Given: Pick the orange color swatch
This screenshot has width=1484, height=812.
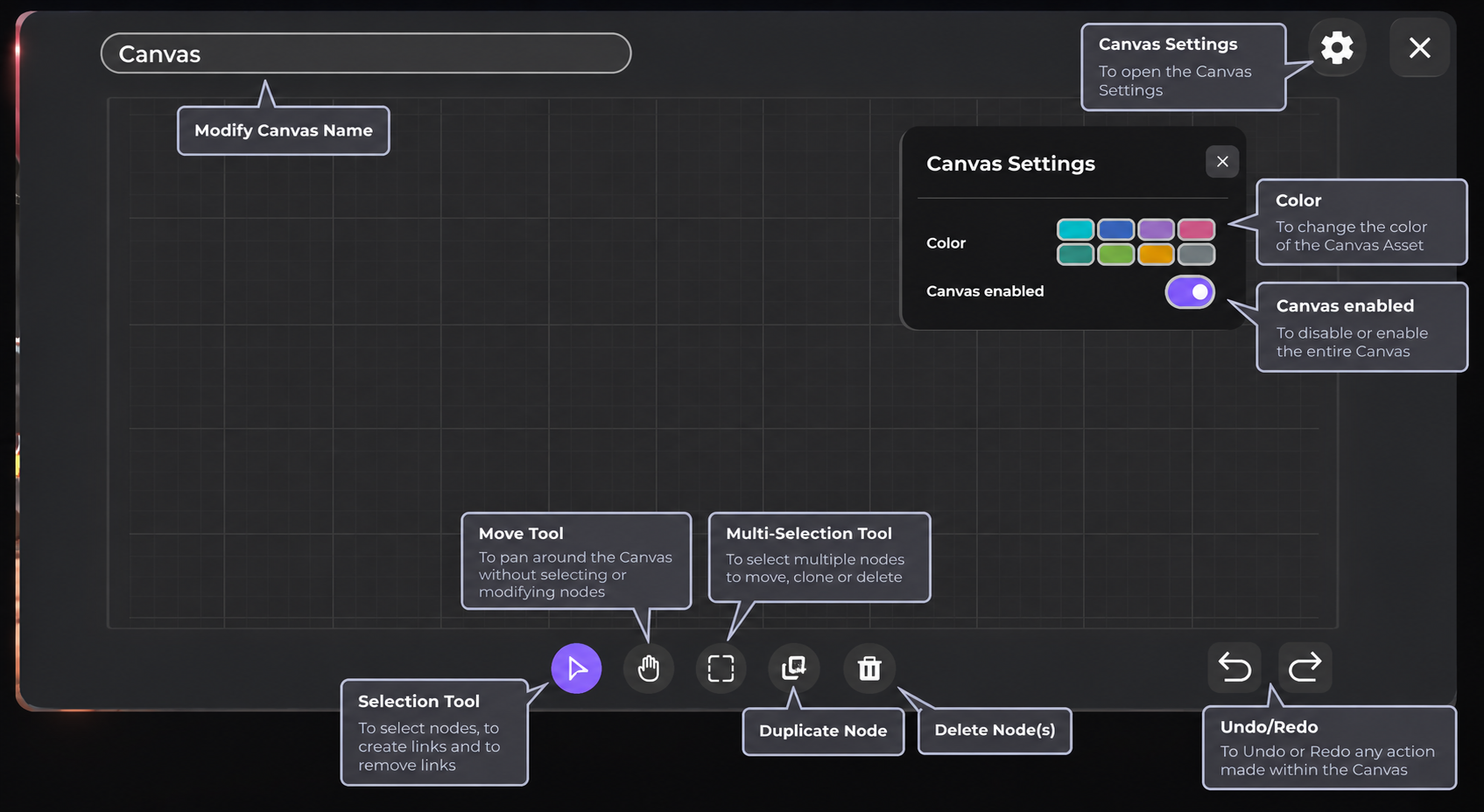Looking at the screenshot, I should [1156, 255].
